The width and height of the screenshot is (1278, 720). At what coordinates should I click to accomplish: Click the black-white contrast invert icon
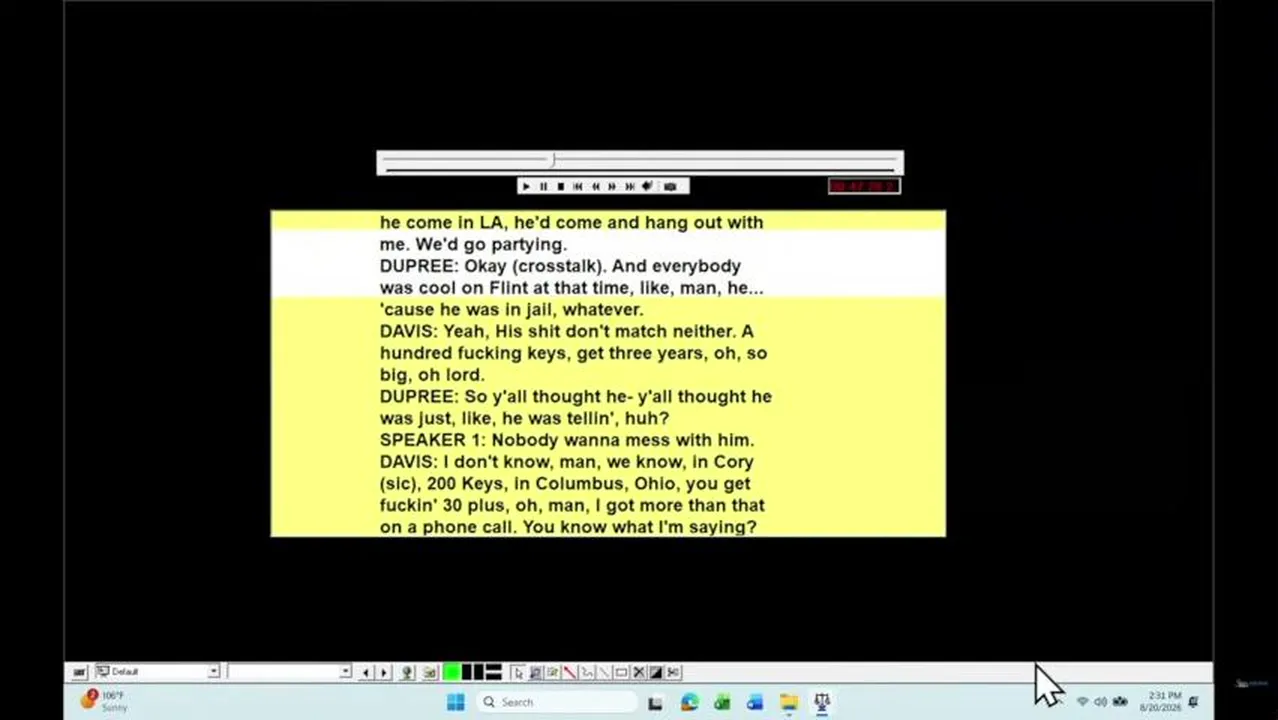(655, 672)
